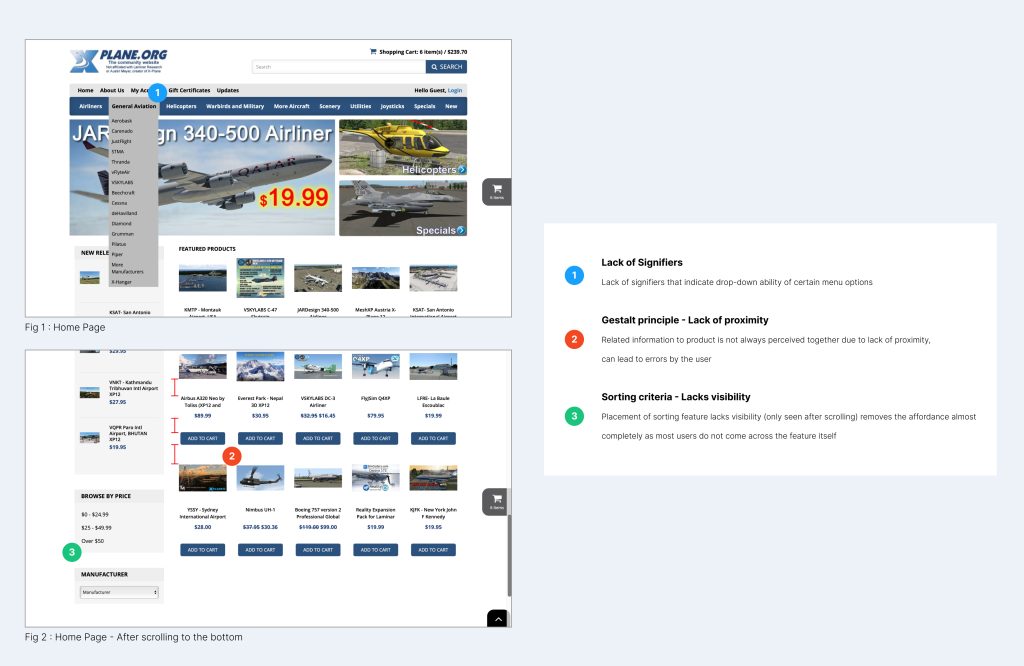Choose Aerobask from the General Aviation dropdown
The height and width of the screenshot is (666, 1024).
click(121, 121)
